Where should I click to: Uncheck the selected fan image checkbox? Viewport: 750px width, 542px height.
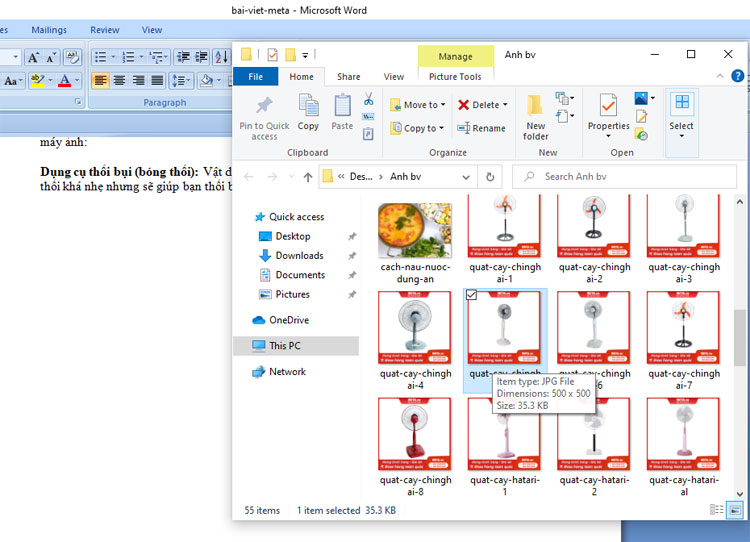pyautogui.click(x=472, y=296)
